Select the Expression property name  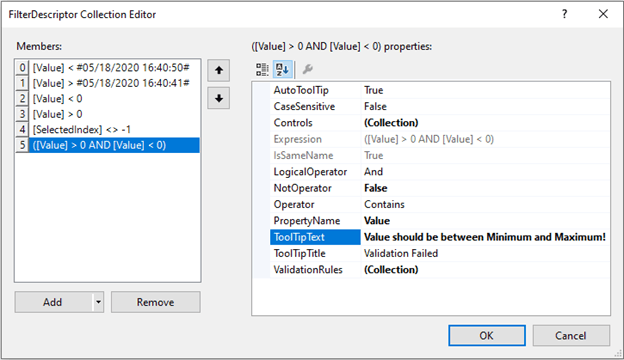click(x=298, y=139)
